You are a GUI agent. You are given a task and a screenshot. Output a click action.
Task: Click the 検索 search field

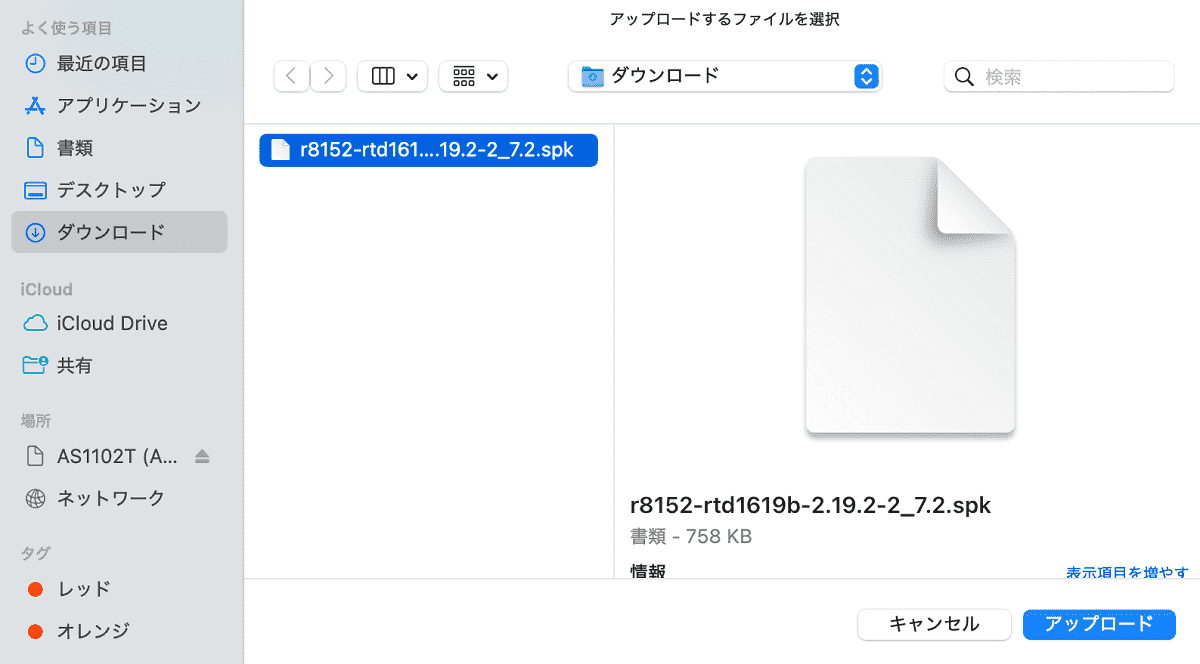click(1059, 76)
